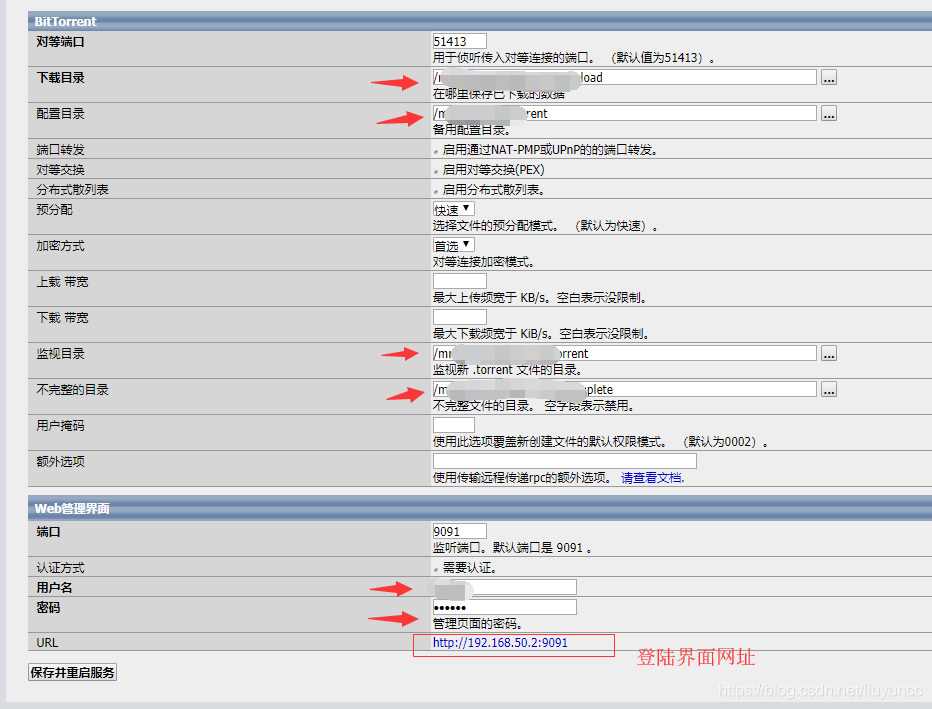Viewport: 932px width, 709px height.
Task: Click the 对等端口 field showing 51413
Action: coord(459,41)
